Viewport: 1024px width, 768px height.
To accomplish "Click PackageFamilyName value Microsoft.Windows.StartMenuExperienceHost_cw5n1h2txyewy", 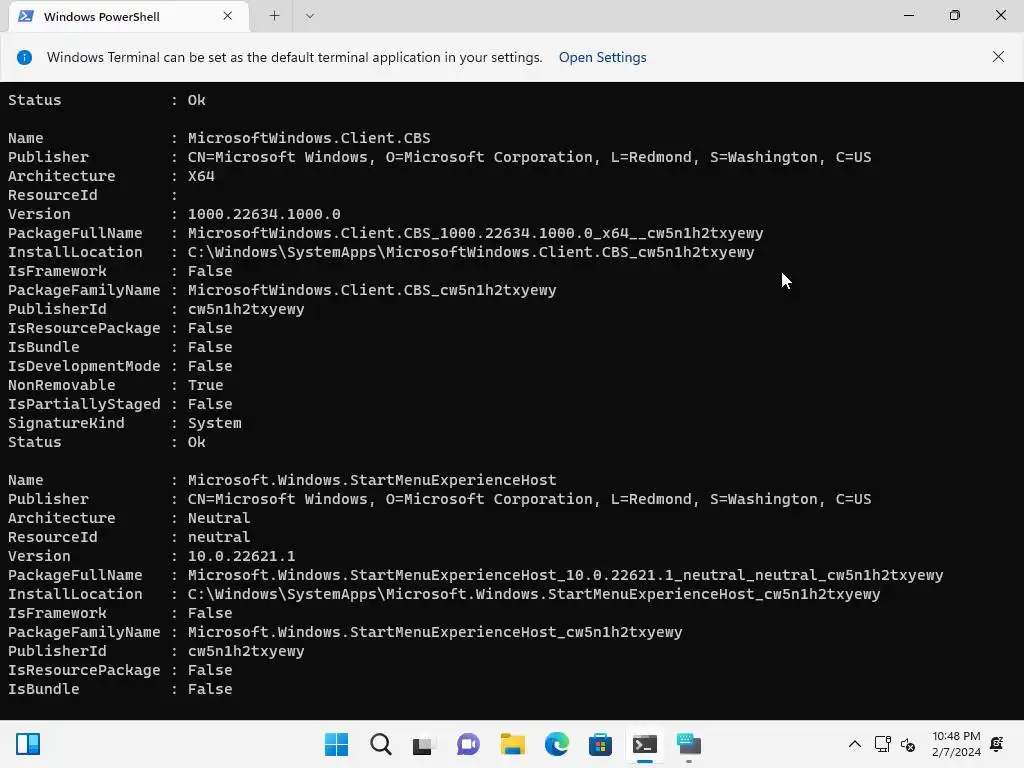I will [435, 632].
